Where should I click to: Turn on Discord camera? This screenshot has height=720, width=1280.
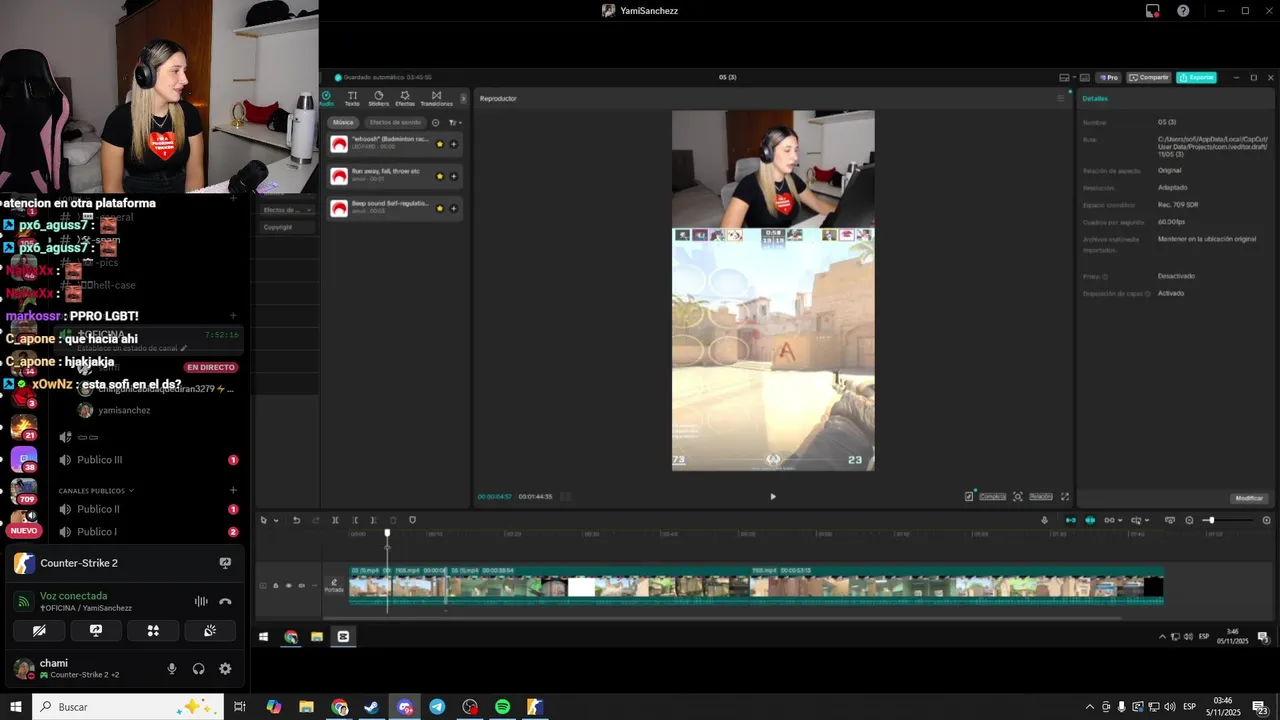39,631
